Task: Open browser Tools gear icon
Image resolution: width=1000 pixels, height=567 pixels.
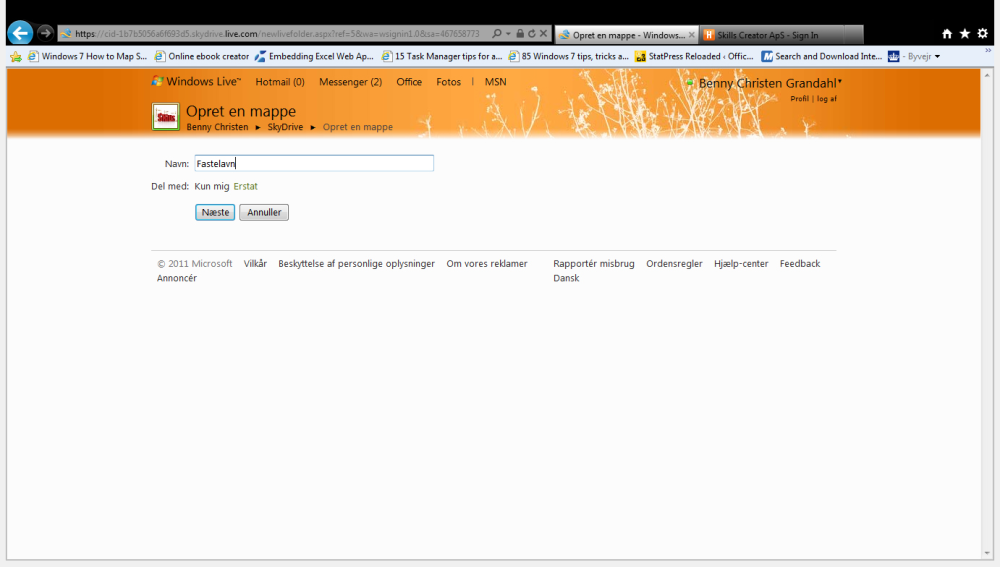Action: click(x=983, y=34)
